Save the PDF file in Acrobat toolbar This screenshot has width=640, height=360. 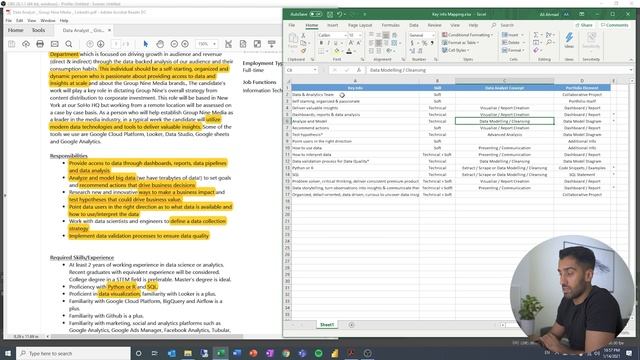11,44
